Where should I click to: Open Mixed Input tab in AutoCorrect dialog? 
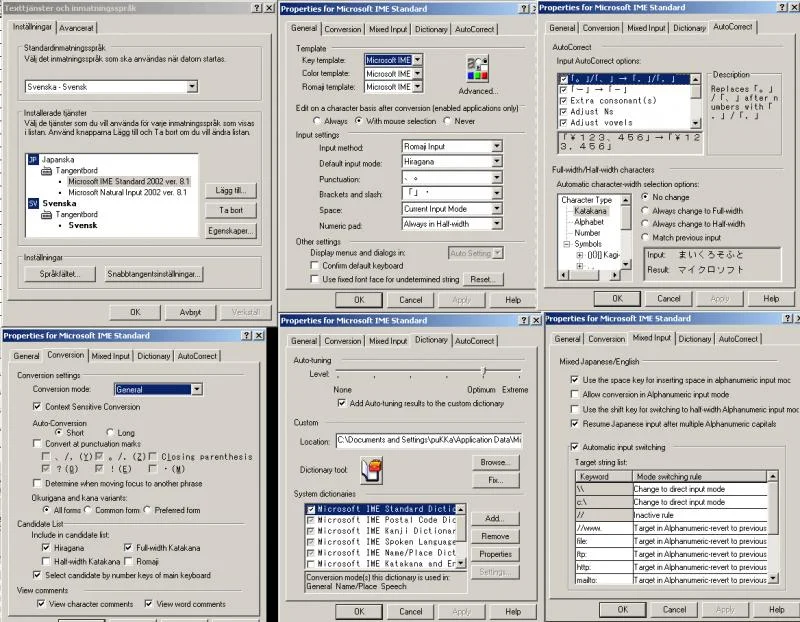[646, 28]
